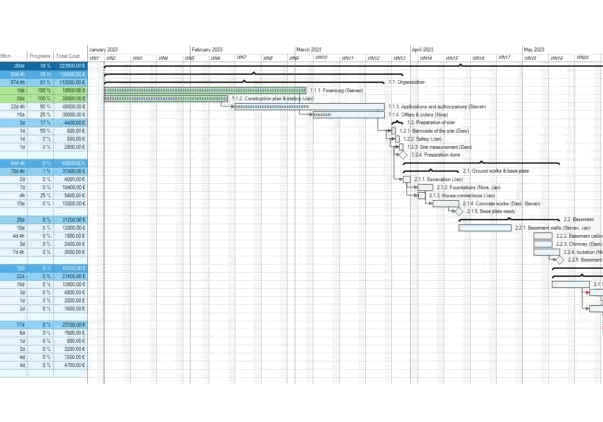Image resolution: width=603 pixels, height=422 pixels.
Task: Select the '61 %' progress cell
Action: (40, 82)
